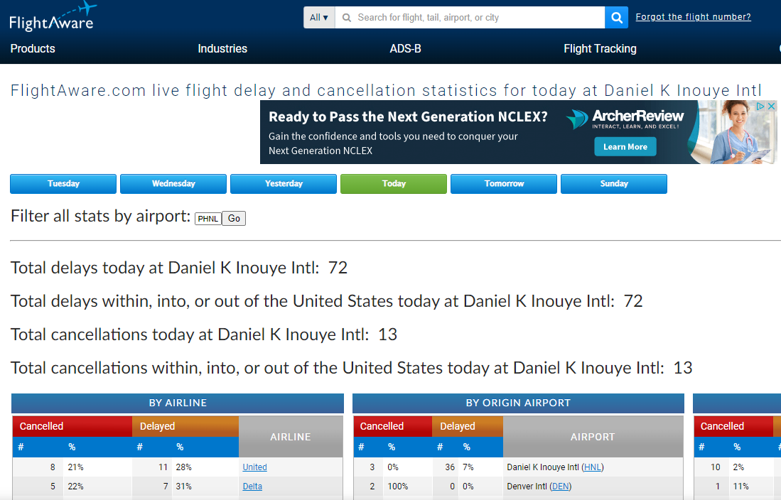Viewport: 781px width, 500px height.
Task: Select the Tuesday day button
Action: click(x=63, y=184)
